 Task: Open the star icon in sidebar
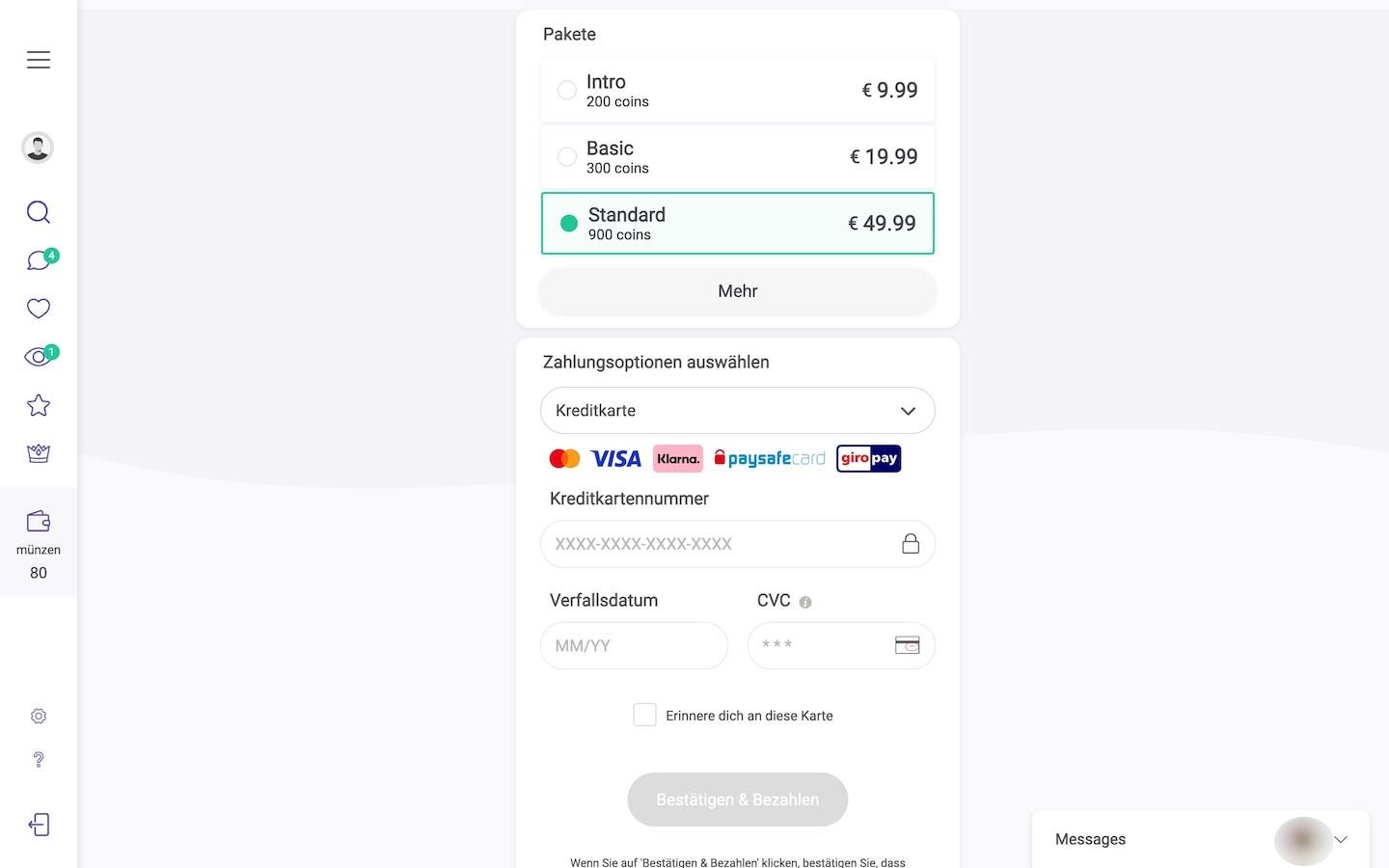(x=39, y=405)
